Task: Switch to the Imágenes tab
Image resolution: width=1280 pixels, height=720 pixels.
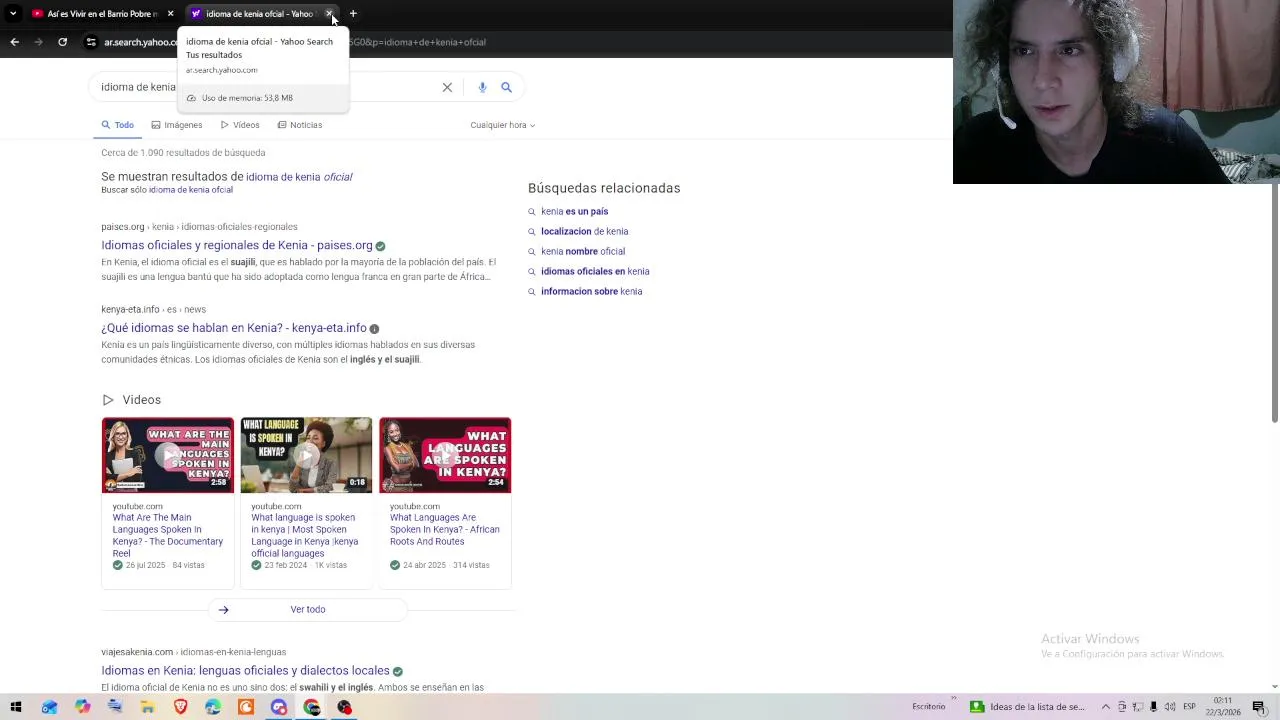Action: click(177, 125)
